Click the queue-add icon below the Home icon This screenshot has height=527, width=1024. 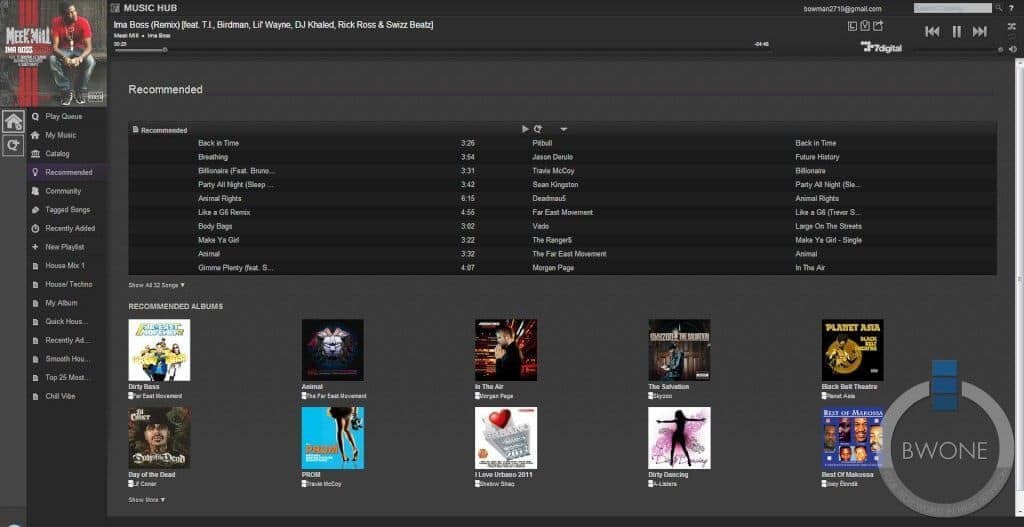pyautogui.click(x=13, y=145)
